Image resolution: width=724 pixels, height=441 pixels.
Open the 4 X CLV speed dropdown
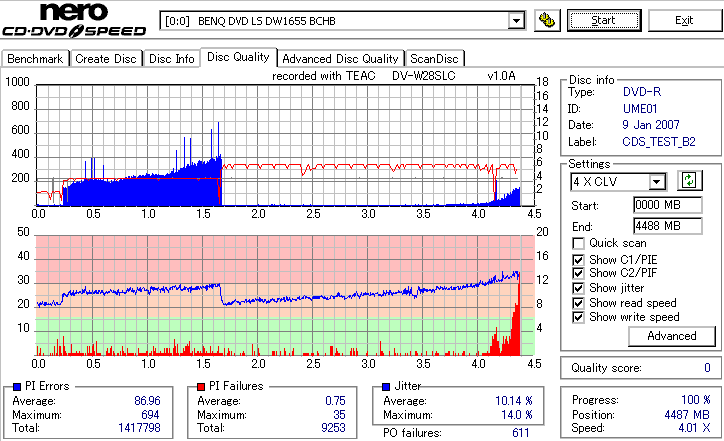[656, 181]
